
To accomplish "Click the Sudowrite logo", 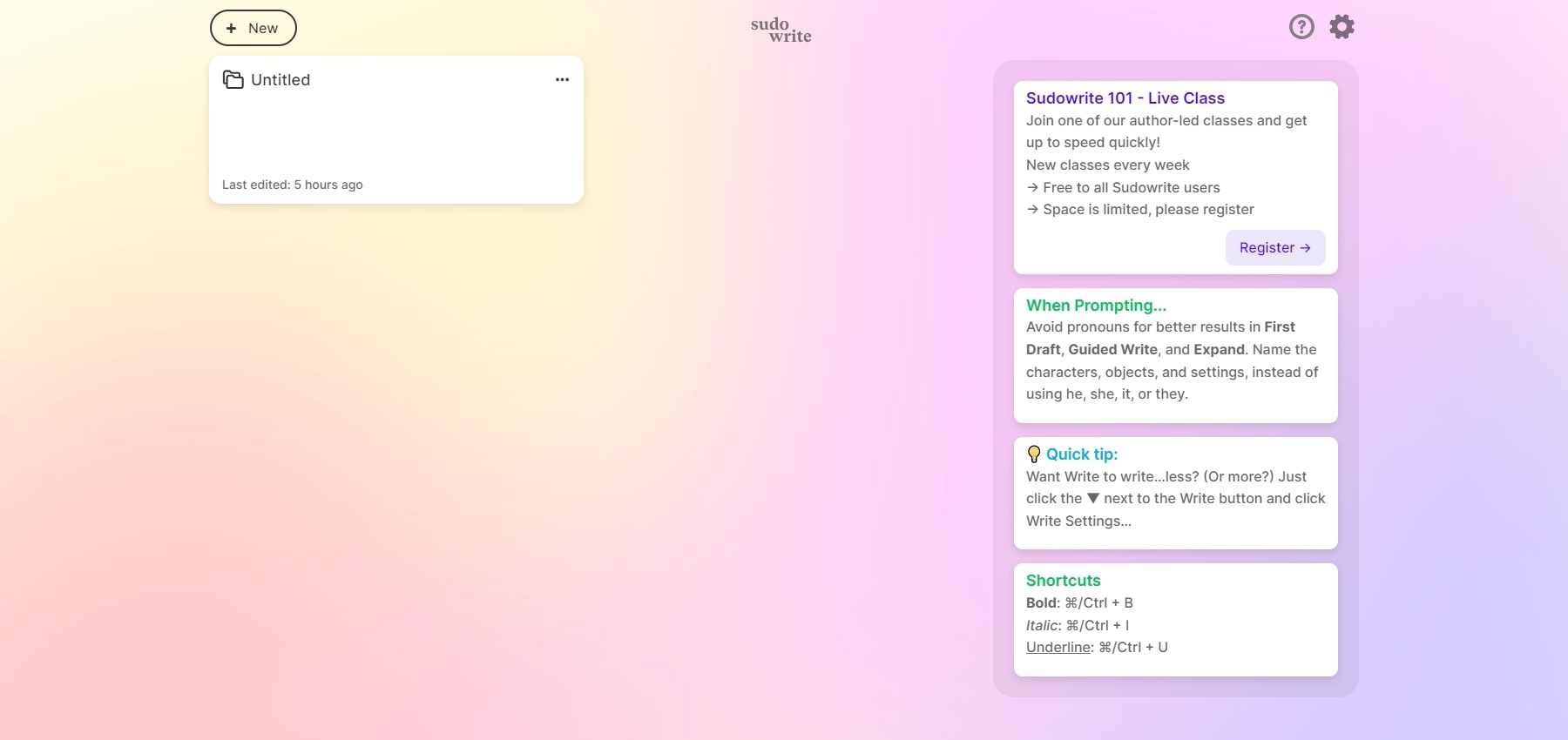I will pyautogui.click(x=781, y=30).
